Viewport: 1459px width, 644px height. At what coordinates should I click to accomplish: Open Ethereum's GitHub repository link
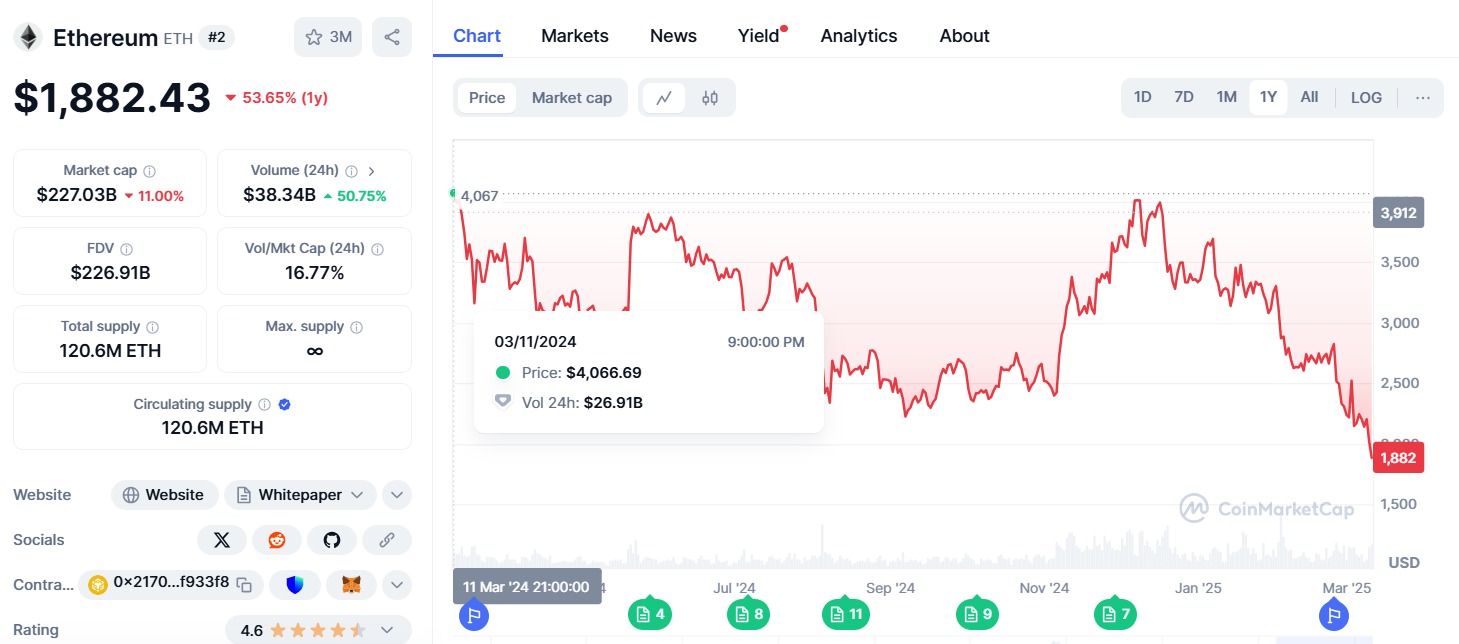(x=332, y=540)
